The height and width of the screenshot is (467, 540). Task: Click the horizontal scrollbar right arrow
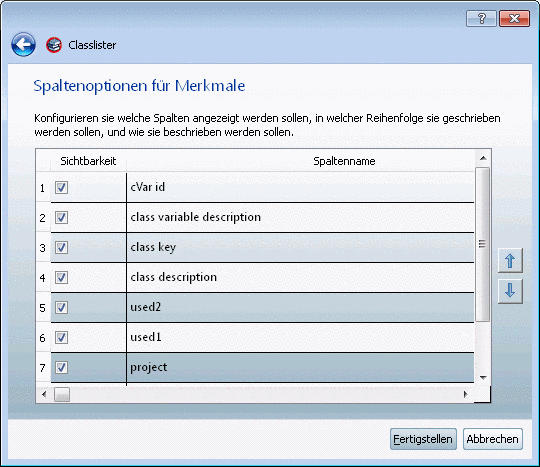(x=465, y=394)
